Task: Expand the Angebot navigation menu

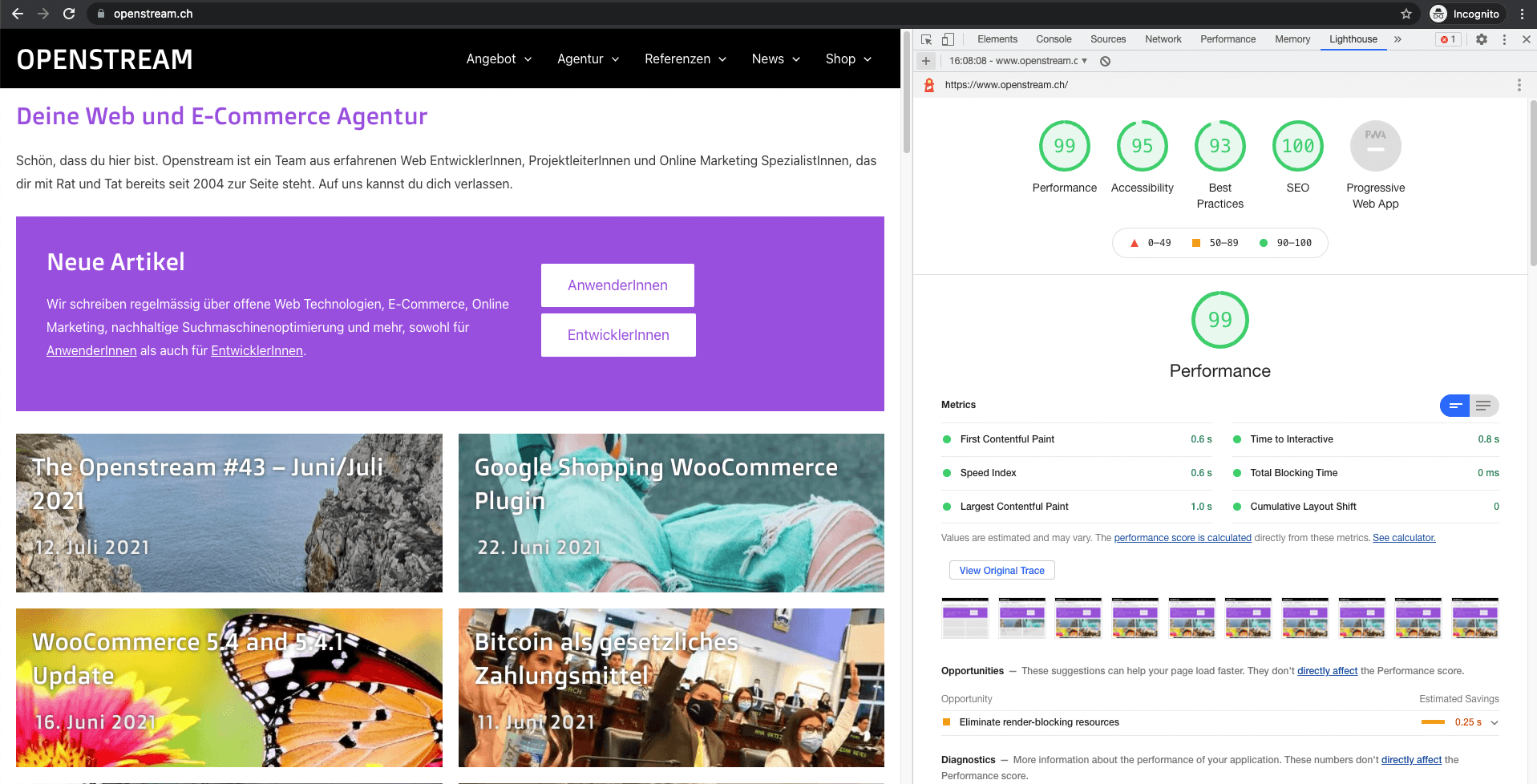Action: pyautogui.click(x=499, y=59)
